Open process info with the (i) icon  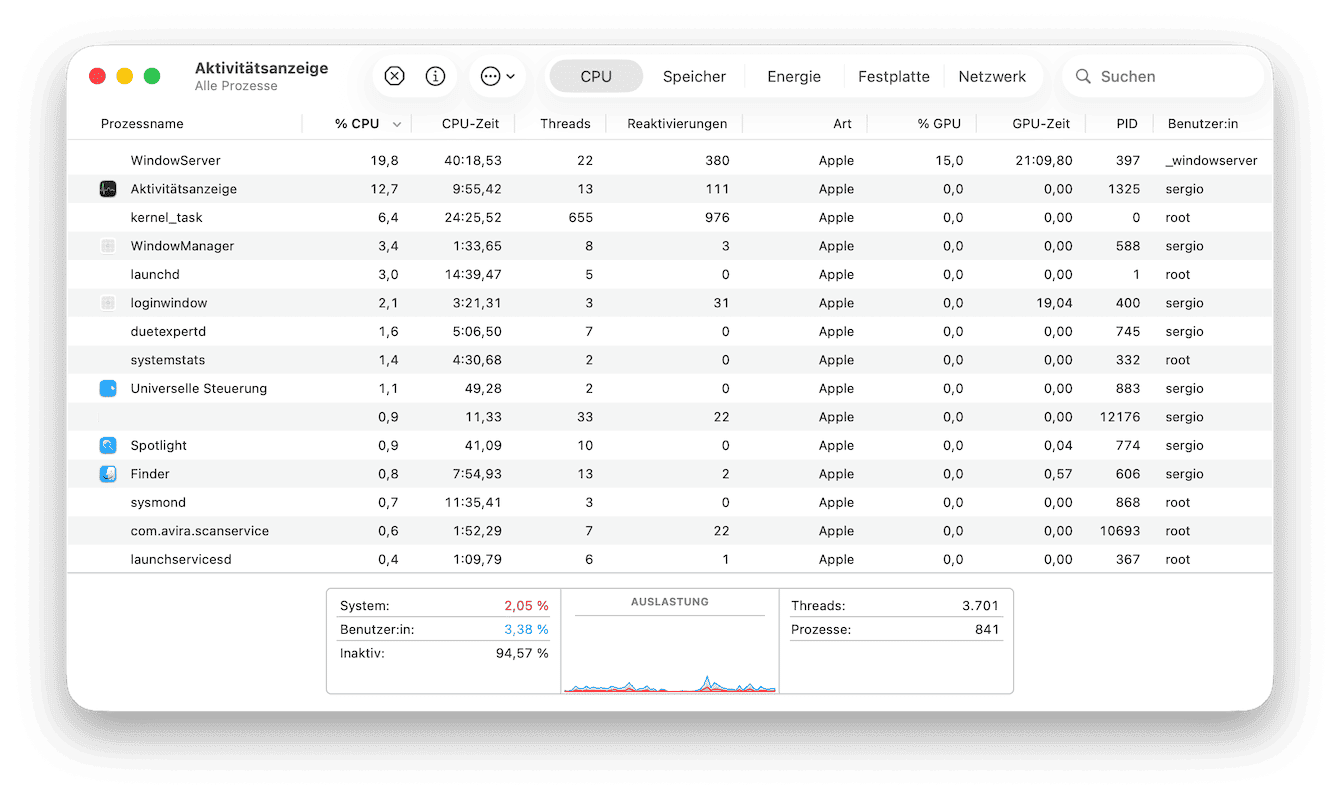pos(435,76)
